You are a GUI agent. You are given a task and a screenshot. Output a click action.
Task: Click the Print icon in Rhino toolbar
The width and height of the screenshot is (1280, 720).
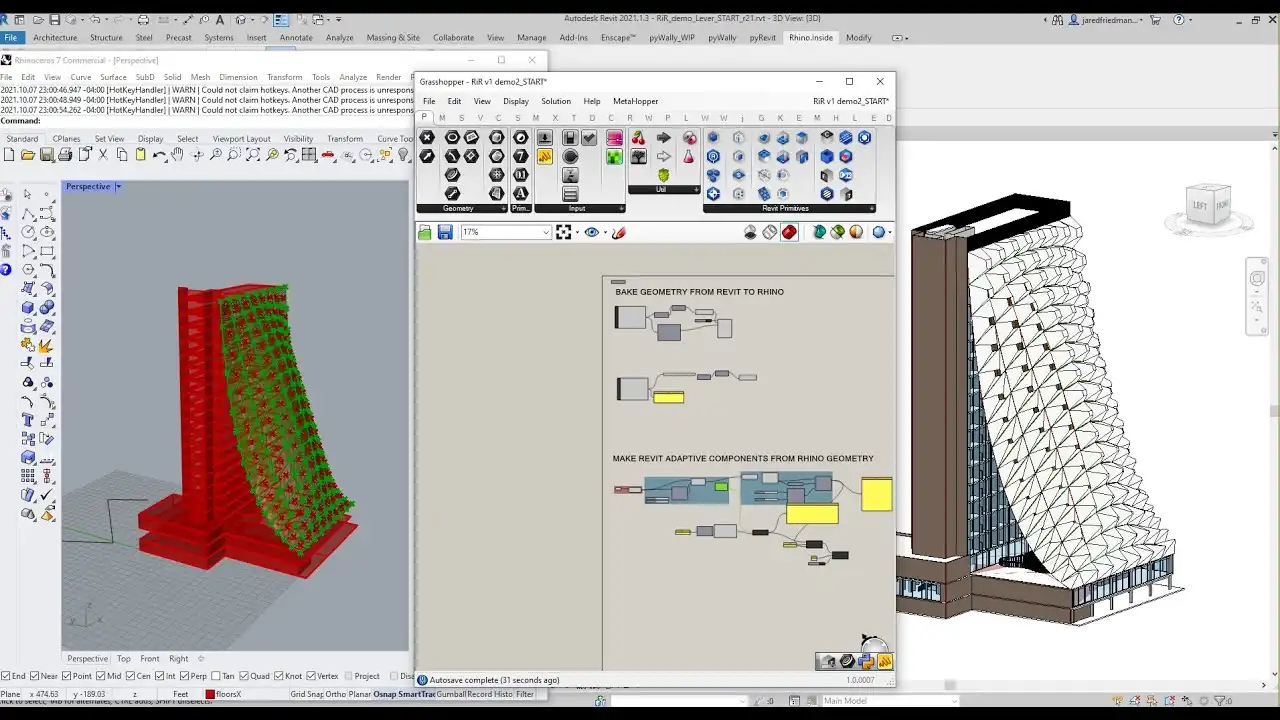point(65,155)
